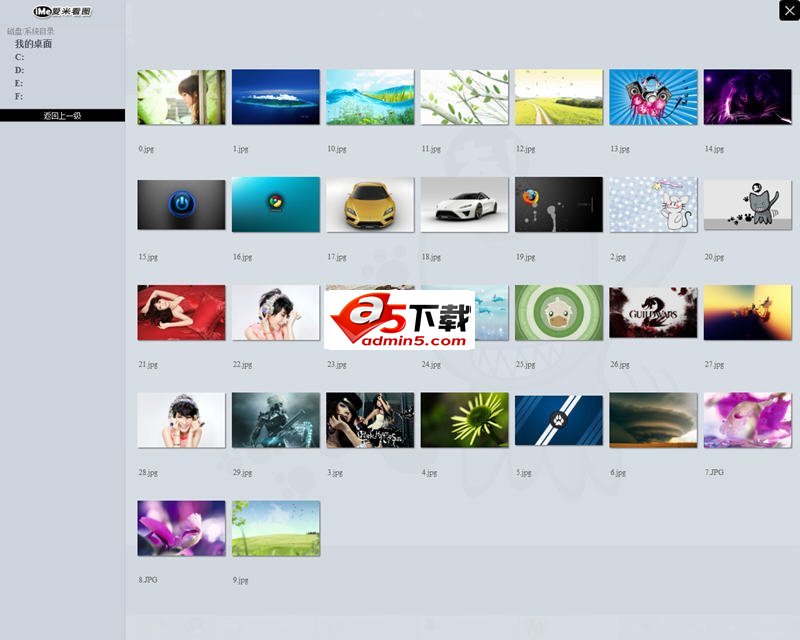Open thumbnail 7.JPG pink orchid
Image resolution: width=800 pixels, height=640 pixels.
click(747, 420)
